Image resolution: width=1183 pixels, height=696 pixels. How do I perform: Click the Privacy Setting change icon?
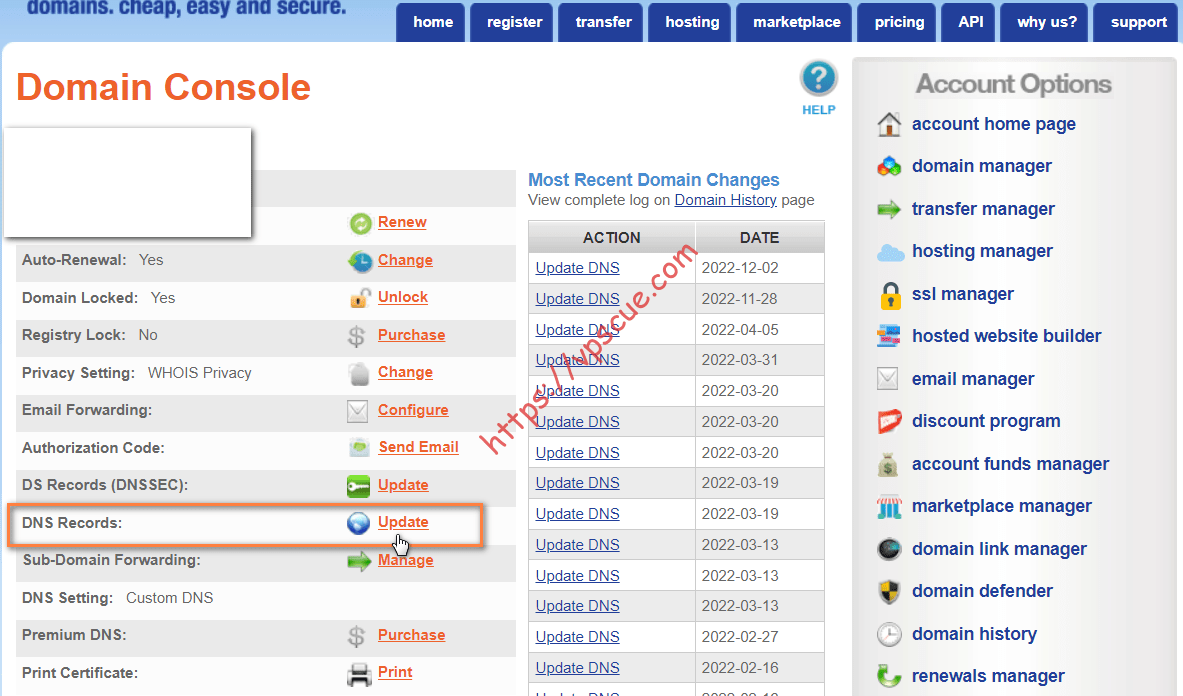click(359, 373)
